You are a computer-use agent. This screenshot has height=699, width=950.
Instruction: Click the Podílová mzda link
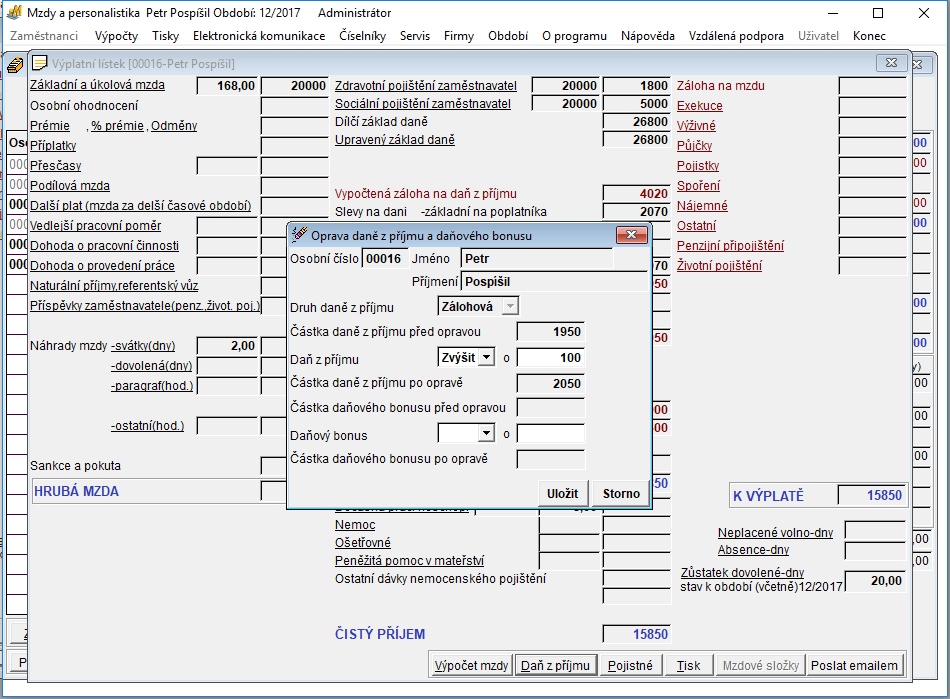coord(70,185)
